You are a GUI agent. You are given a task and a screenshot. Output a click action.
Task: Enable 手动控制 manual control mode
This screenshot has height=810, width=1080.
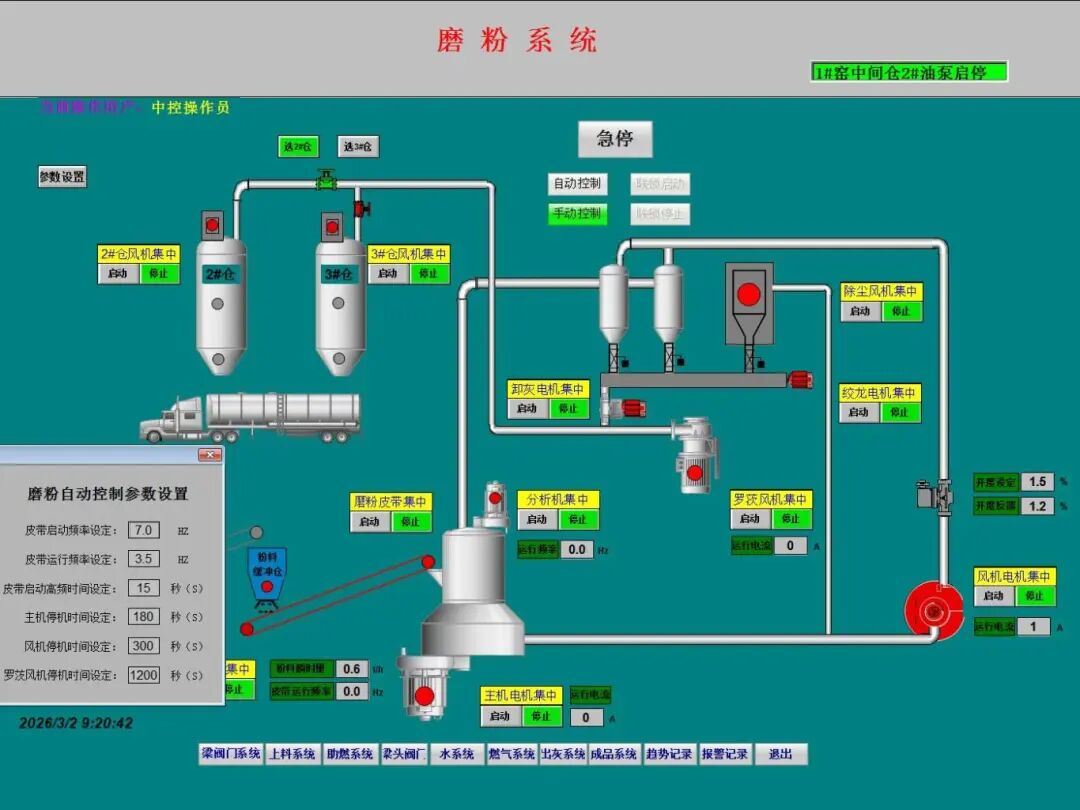coord(578,214)
